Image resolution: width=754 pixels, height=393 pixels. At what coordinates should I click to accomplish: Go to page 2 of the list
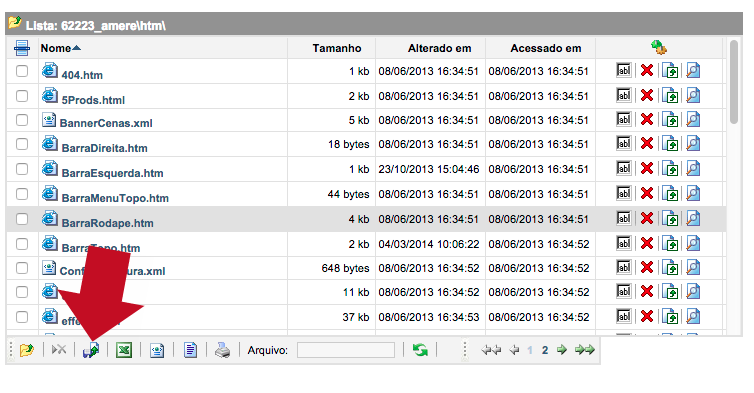545,350
